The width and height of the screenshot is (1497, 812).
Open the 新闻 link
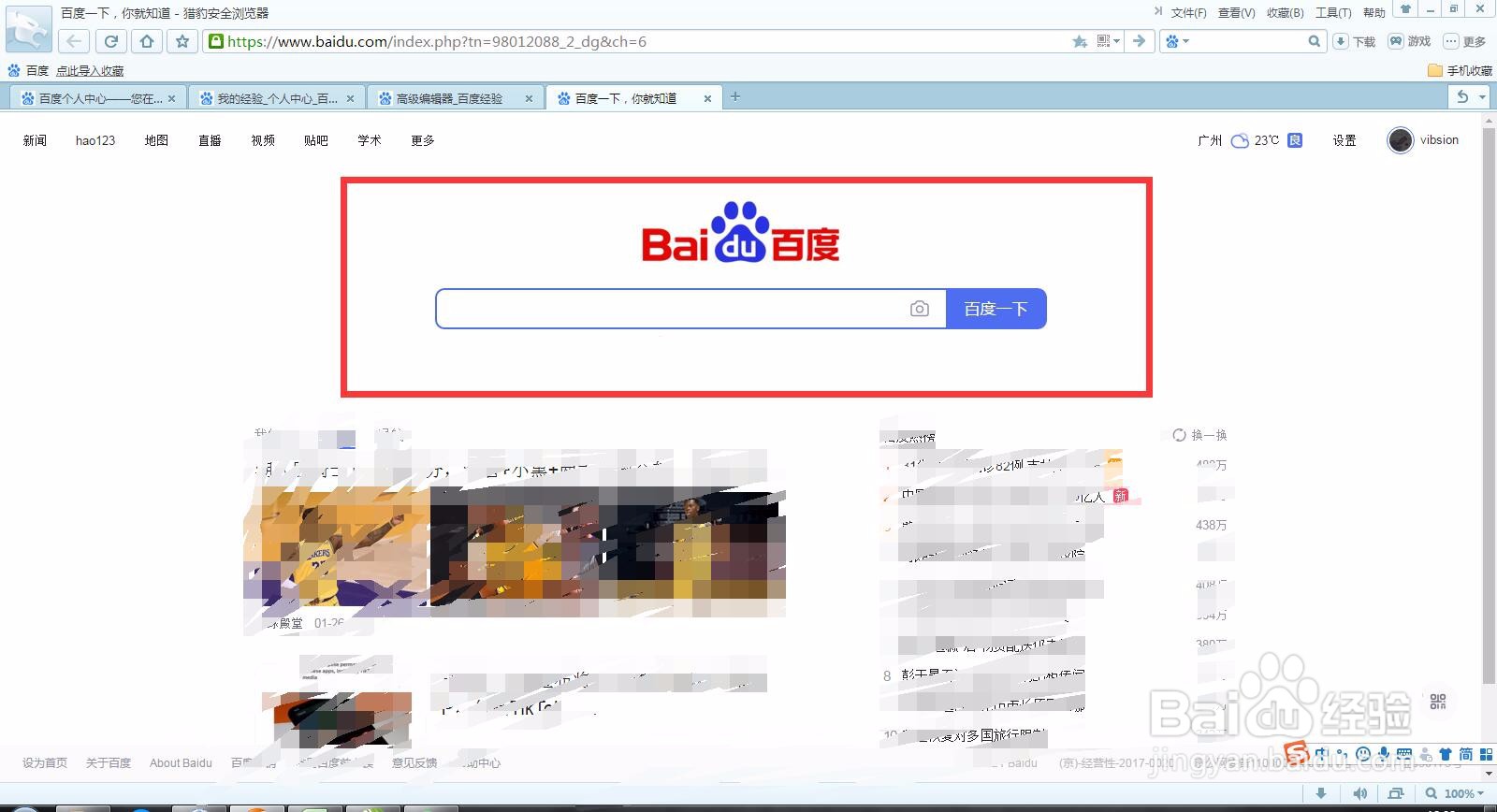tap(35, 140)
